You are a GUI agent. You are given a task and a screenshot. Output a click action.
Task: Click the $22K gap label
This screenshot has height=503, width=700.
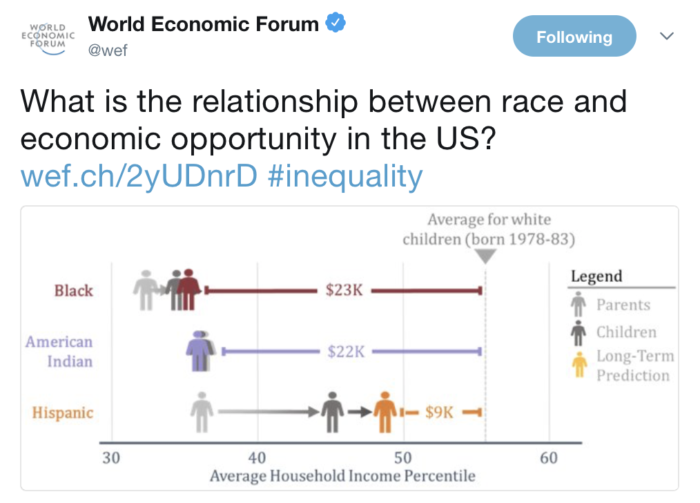click(x=344, y=351)
